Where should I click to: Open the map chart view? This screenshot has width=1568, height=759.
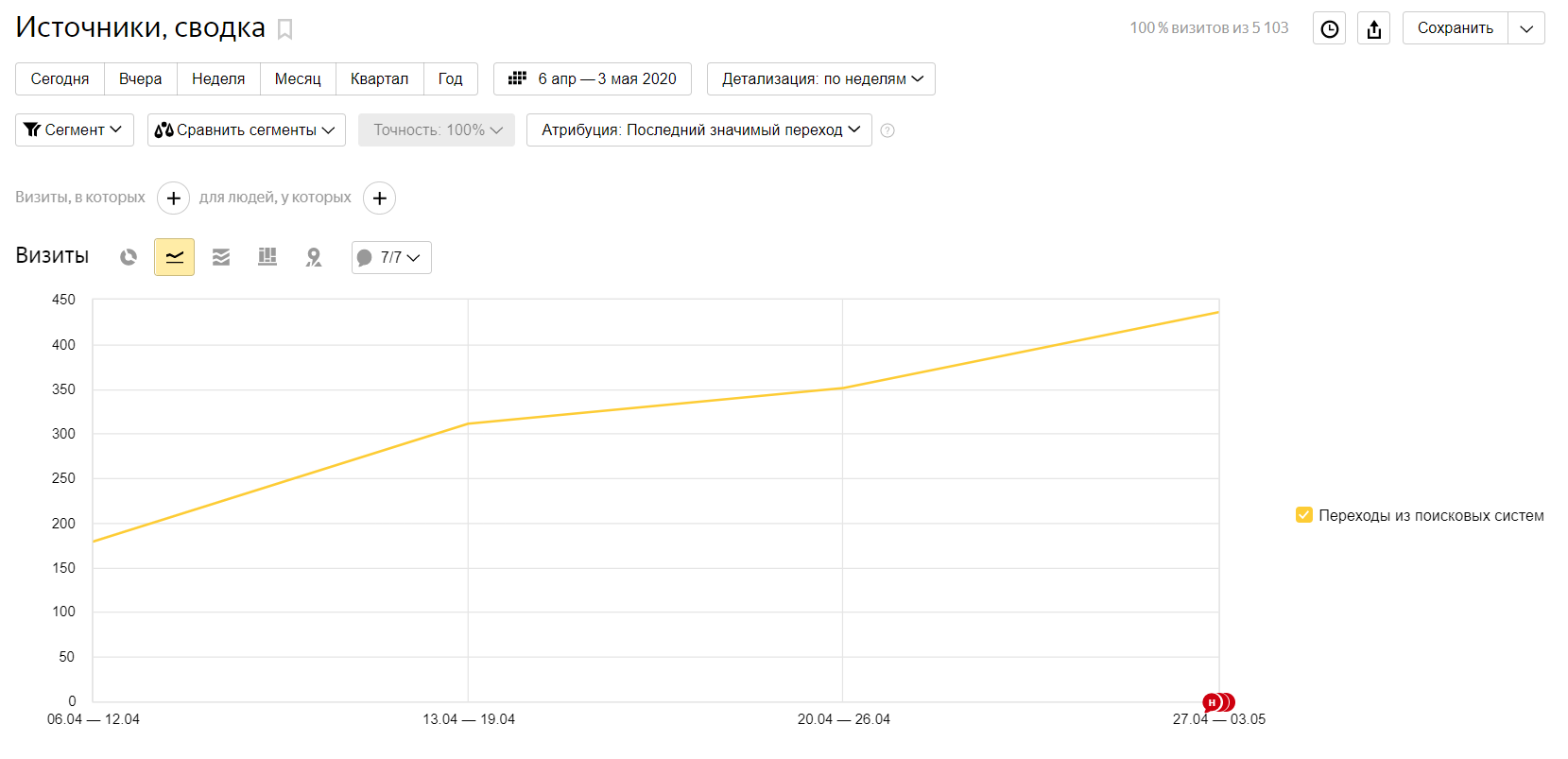coord(314,257)
